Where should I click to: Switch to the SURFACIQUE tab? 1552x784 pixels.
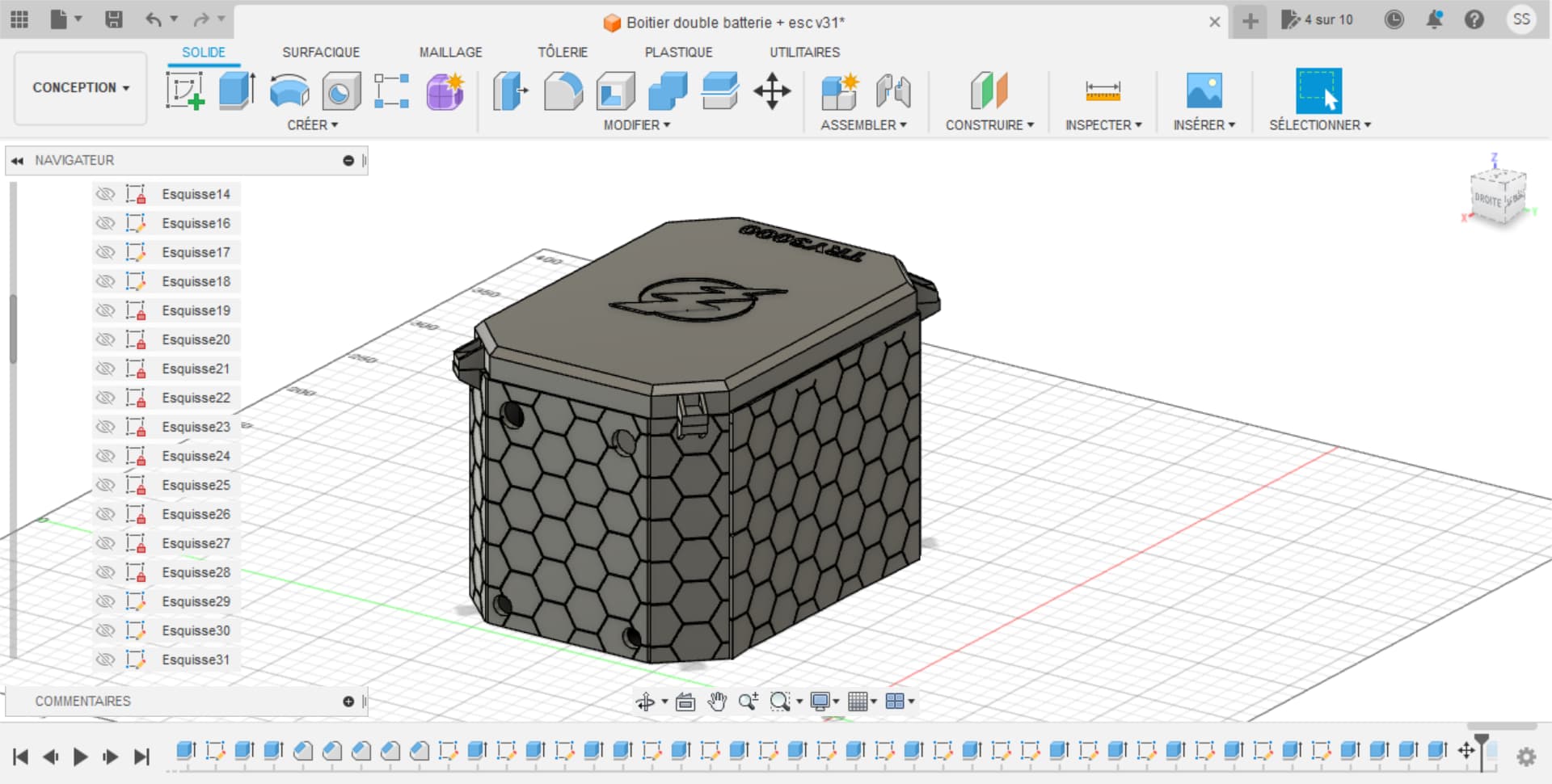[321, 52]
